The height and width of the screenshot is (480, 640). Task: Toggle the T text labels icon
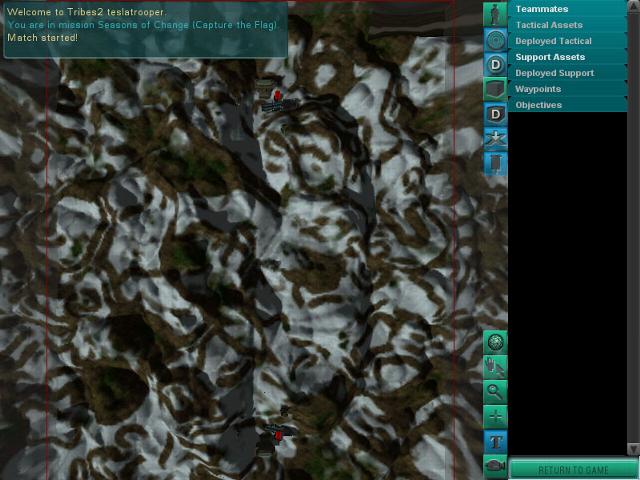pyautogui.click(x=495, y=442)
